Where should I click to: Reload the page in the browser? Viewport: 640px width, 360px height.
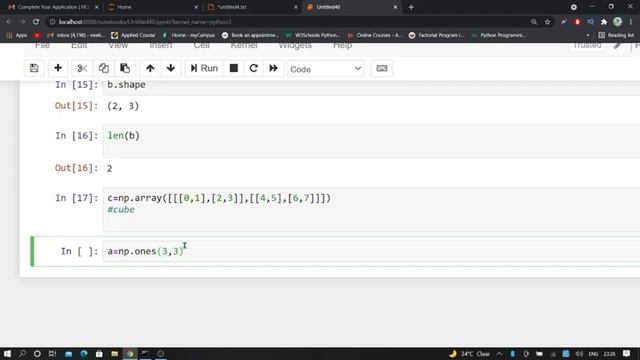point(36,22)
